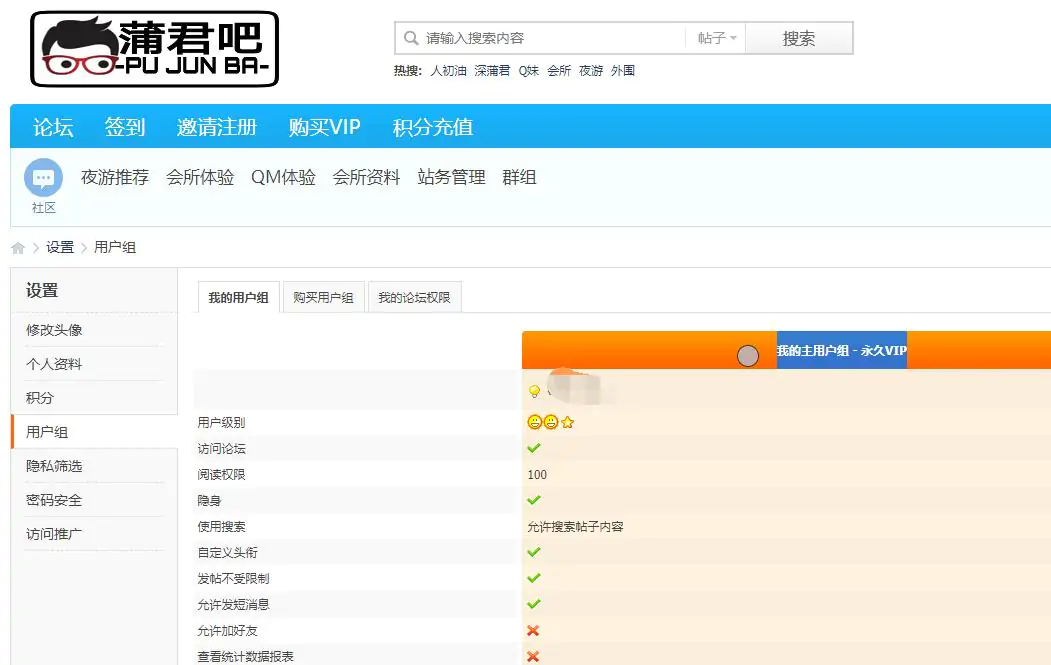Image resolution: width=1051 pixels, height=665 pixels.
Task: Click the magnifier icon in search box
Action: pos(411,38)
